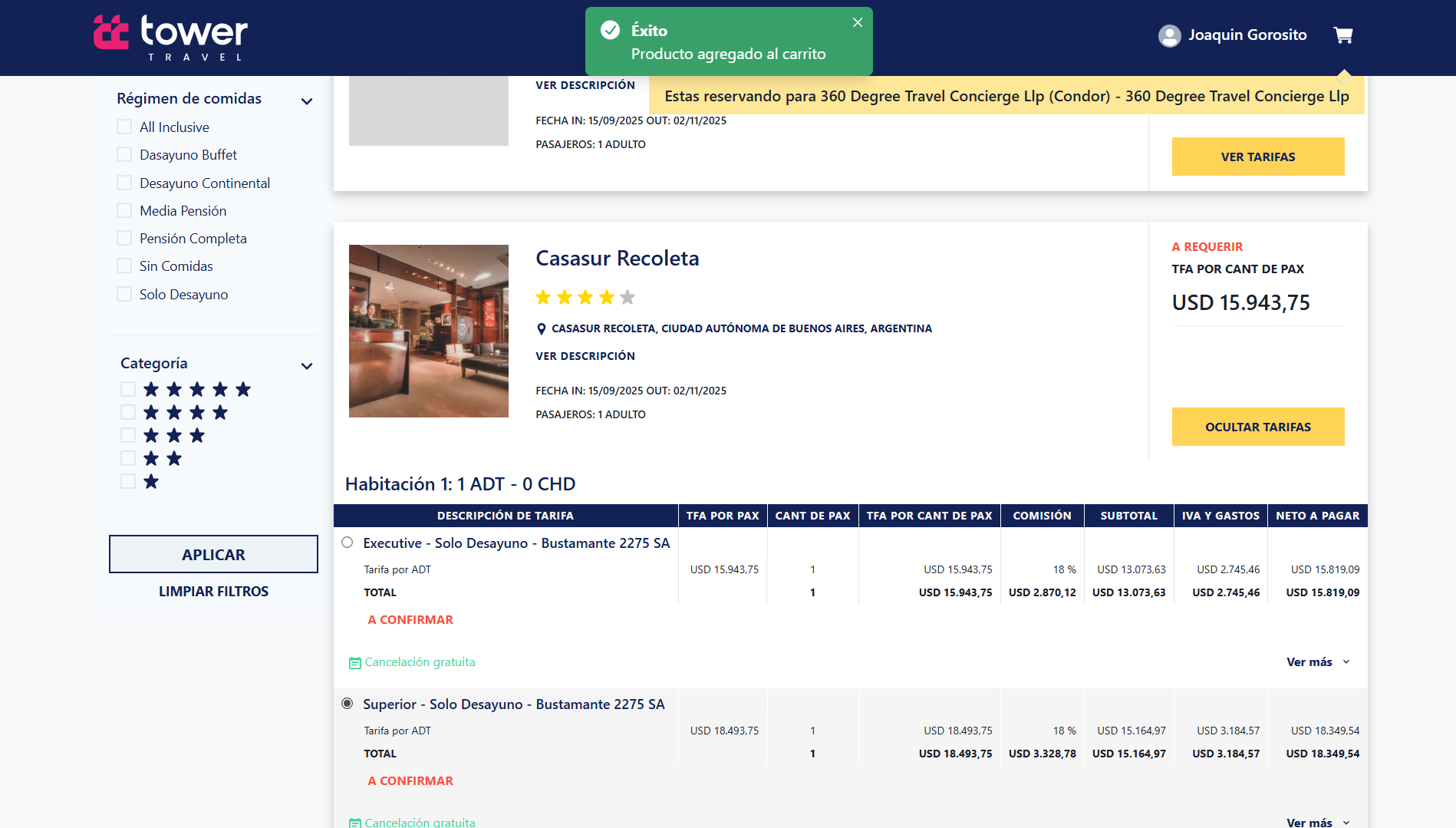The image size is (1456, 828).
Task: Click the Casasur Recoleta hotel photo
Action: point(428,331)
